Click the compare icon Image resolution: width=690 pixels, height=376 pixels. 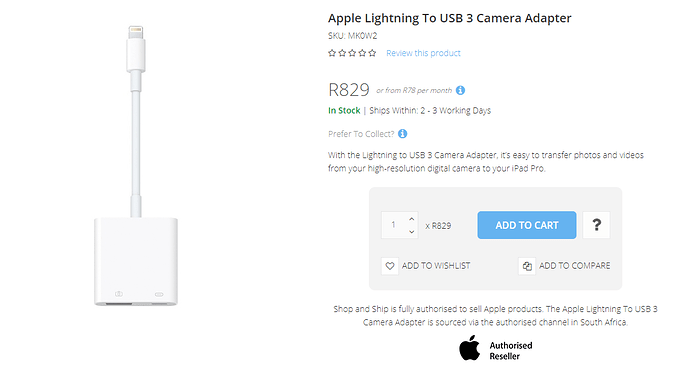[527, 266]
